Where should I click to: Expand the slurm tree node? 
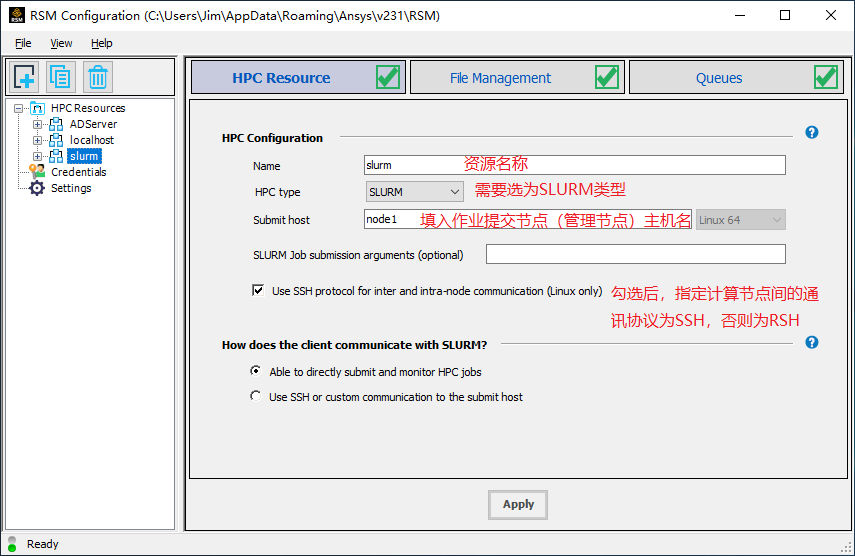point(37,156)
